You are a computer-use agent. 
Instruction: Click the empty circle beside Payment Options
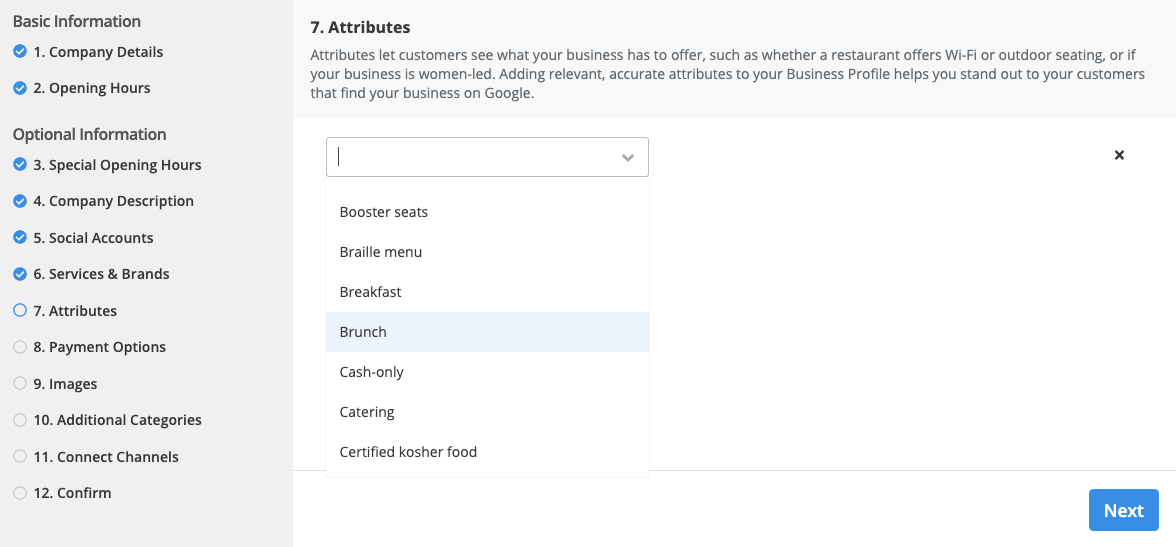tap(20, 347)
